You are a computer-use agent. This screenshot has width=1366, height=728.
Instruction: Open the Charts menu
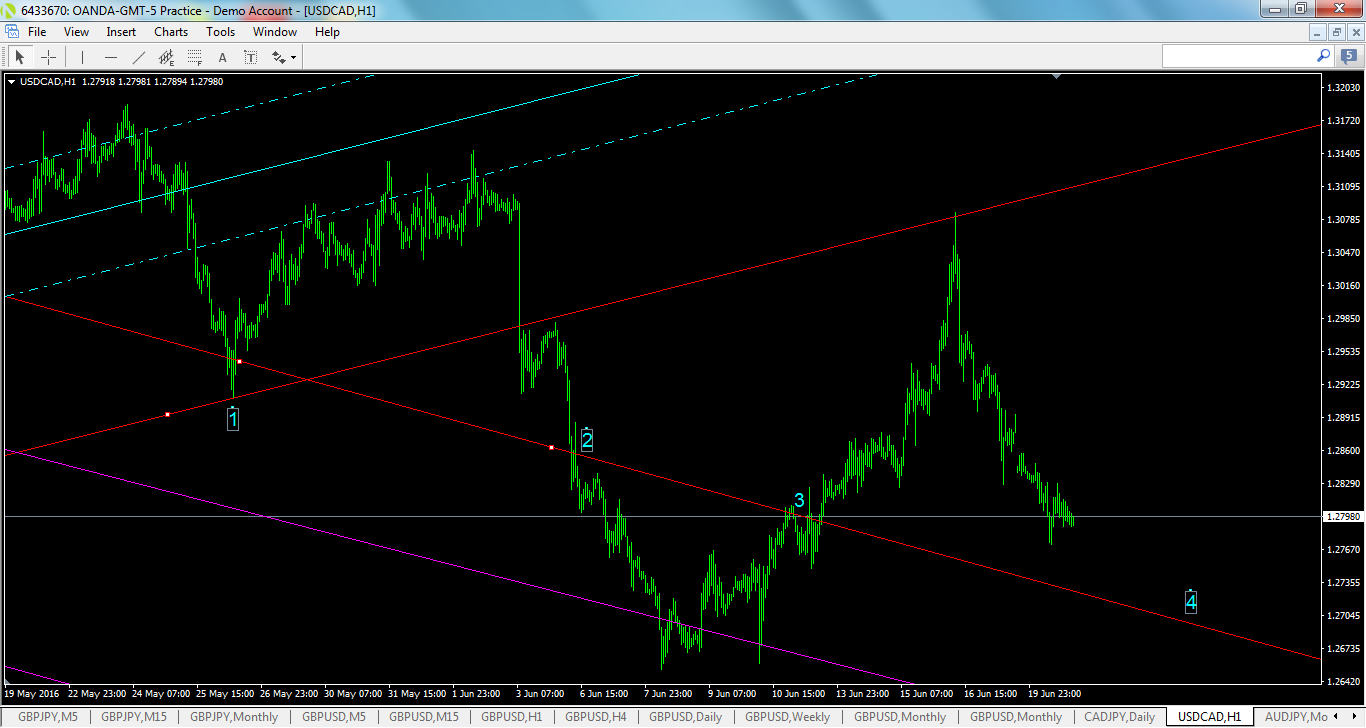170,31
